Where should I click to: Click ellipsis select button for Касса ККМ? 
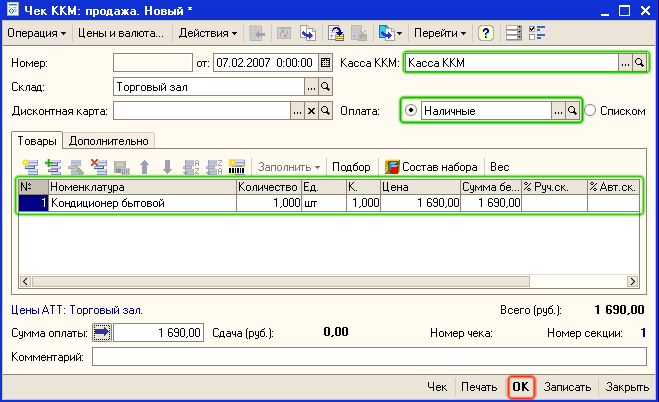[625, 63]
